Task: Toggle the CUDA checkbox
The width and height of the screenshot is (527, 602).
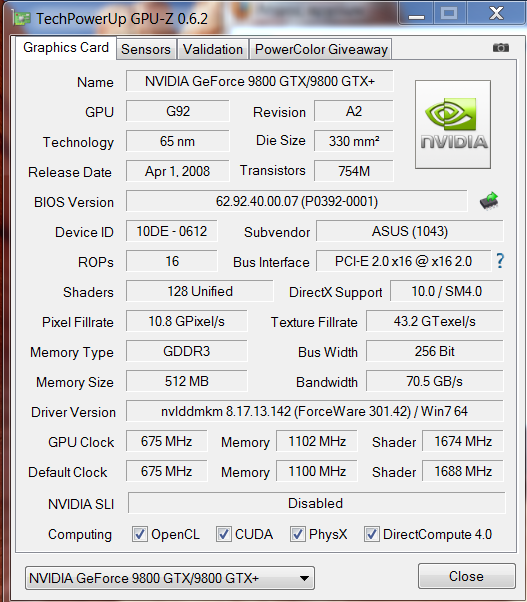Action: click(x=223, y=534)
